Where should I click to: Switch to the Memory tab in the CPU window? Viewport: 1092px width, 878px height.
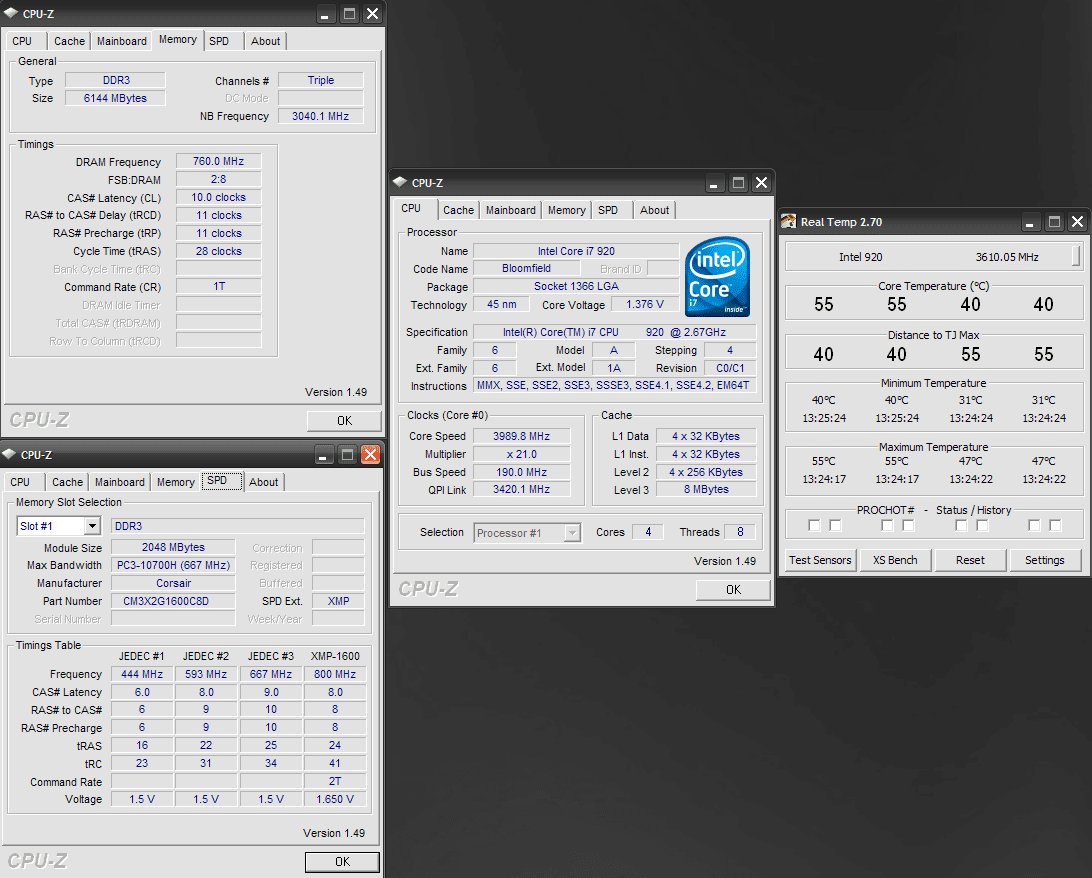coord(566,210)
